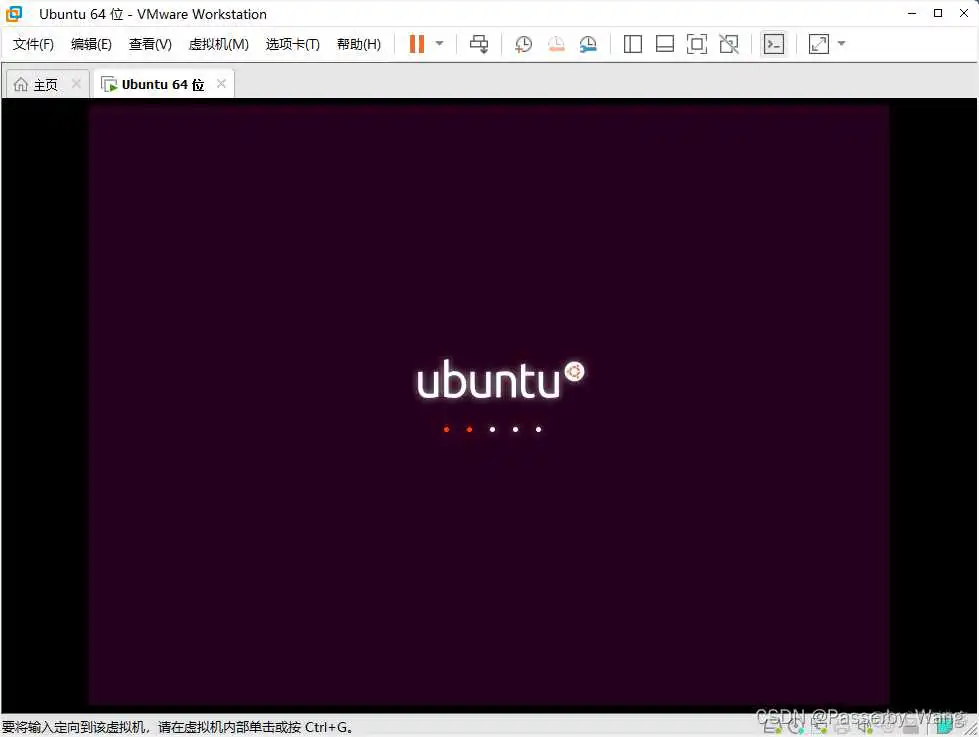Open the full screen button dropdown arrow
The width and height of the screenshot is (979, 737).
840,44
